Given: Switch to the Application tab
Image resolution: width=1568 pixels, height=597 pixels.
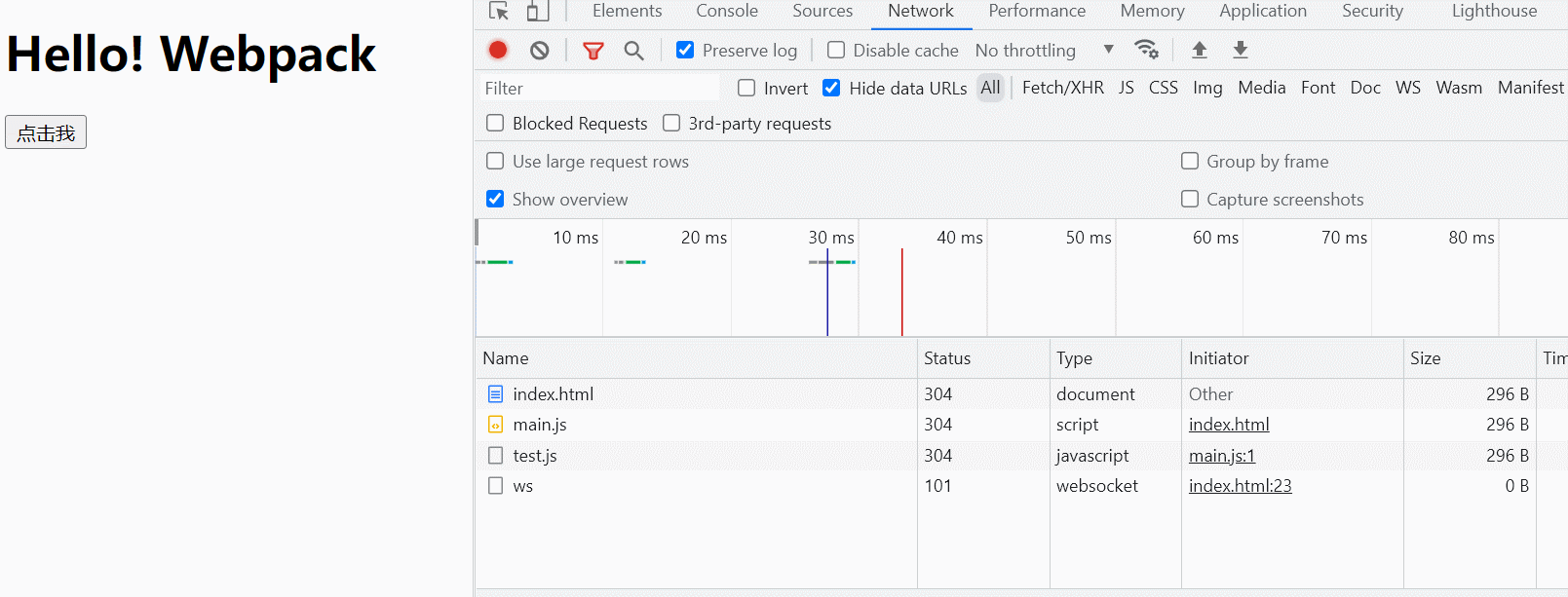Looking at the screenshot, I should point(1263,11).
